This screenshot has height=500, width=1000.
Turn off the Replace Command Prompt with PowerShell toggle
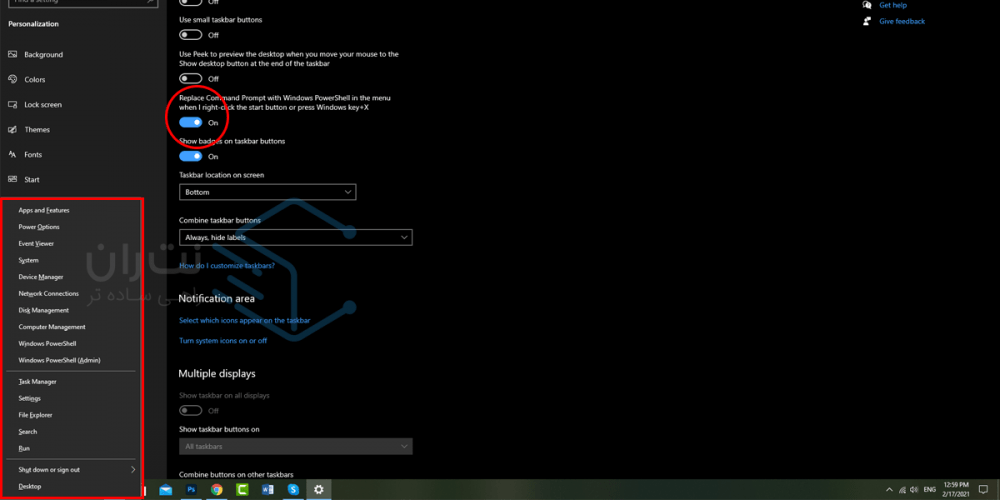coord(191,122)
